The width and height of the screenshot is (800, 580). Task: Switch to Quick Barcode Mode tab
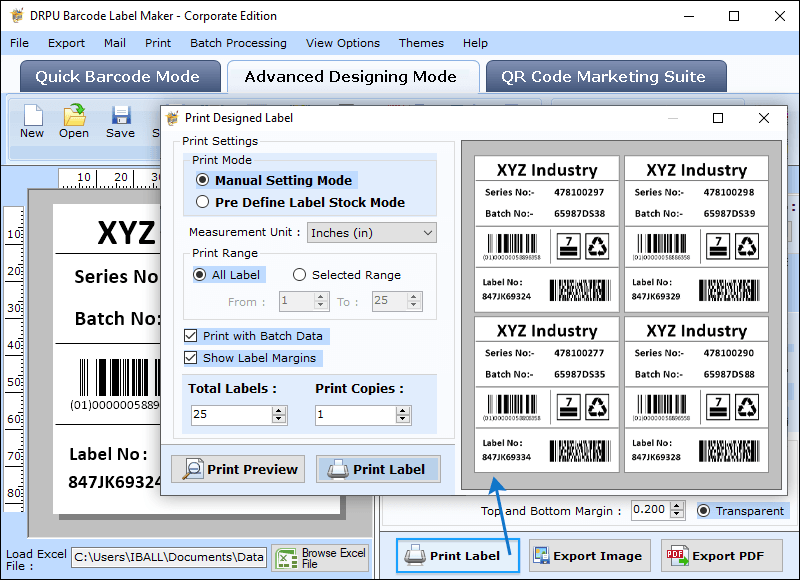120,77
